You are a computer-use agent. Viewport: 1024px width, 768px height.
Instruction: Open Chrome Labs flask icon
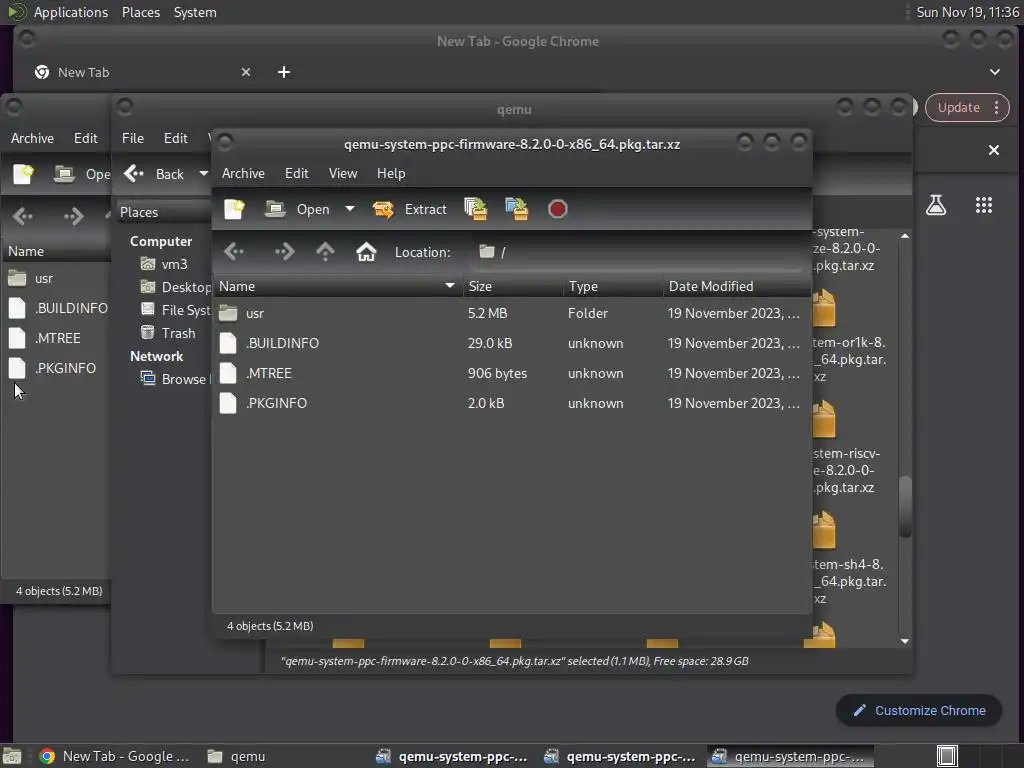click(x=936, y=205)
